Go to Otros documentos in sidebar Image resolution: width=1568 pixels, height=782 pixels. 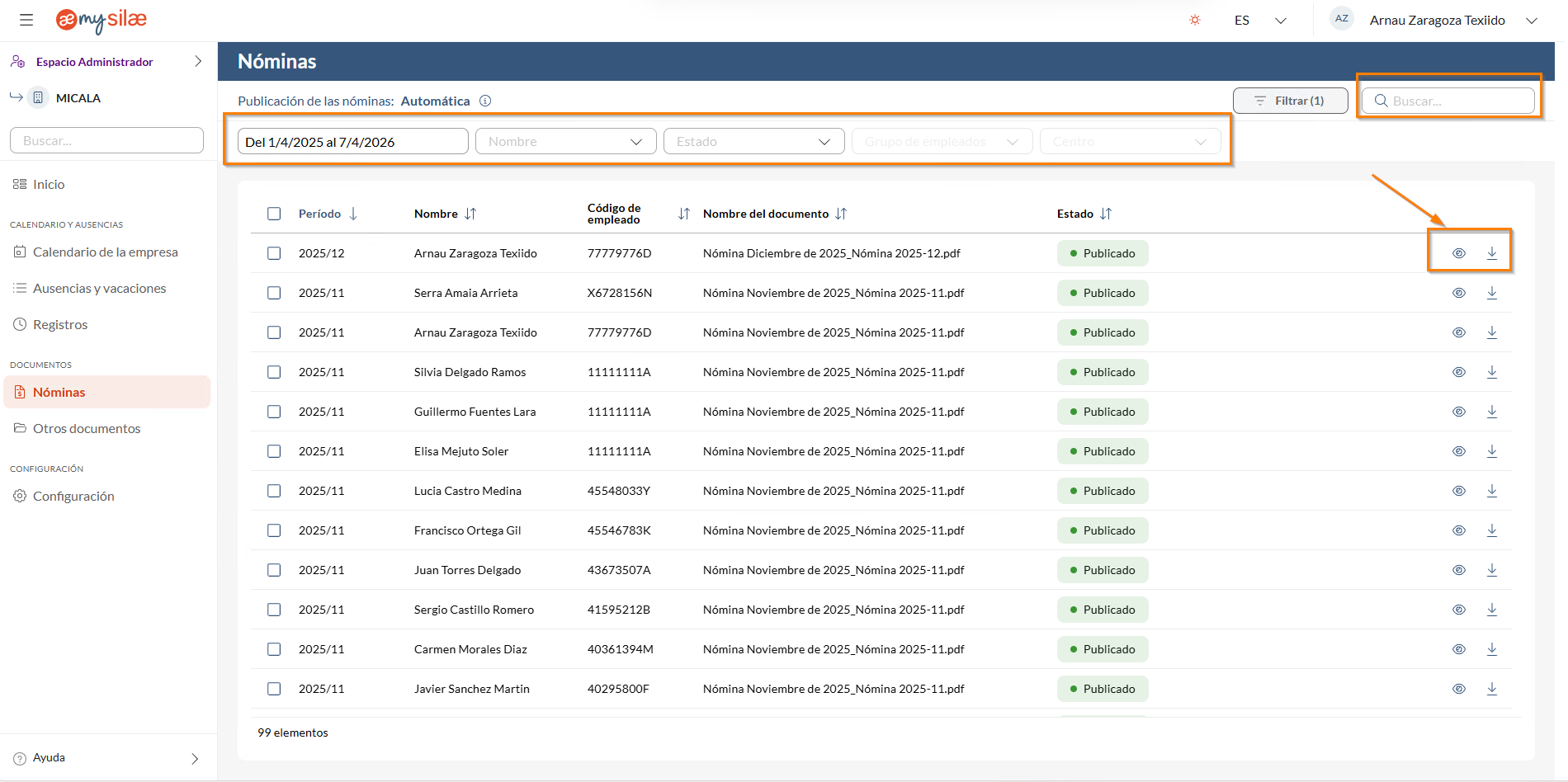(x=87, y=428)
